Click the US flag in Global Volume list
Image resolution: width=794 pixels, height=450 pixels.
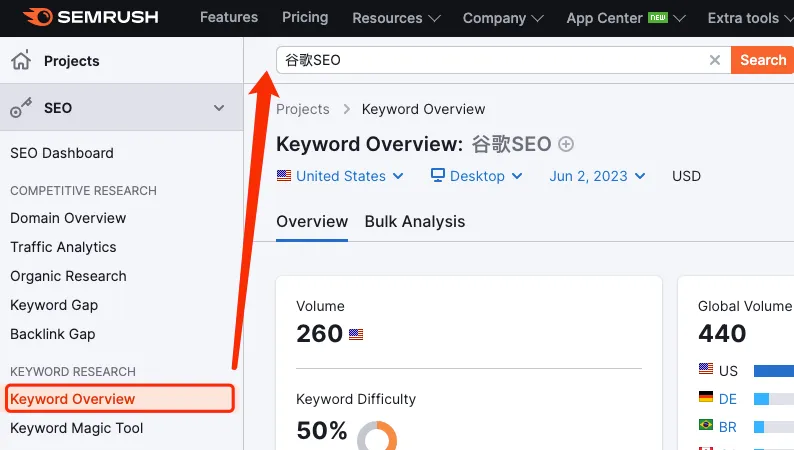[x=706, y=369]
